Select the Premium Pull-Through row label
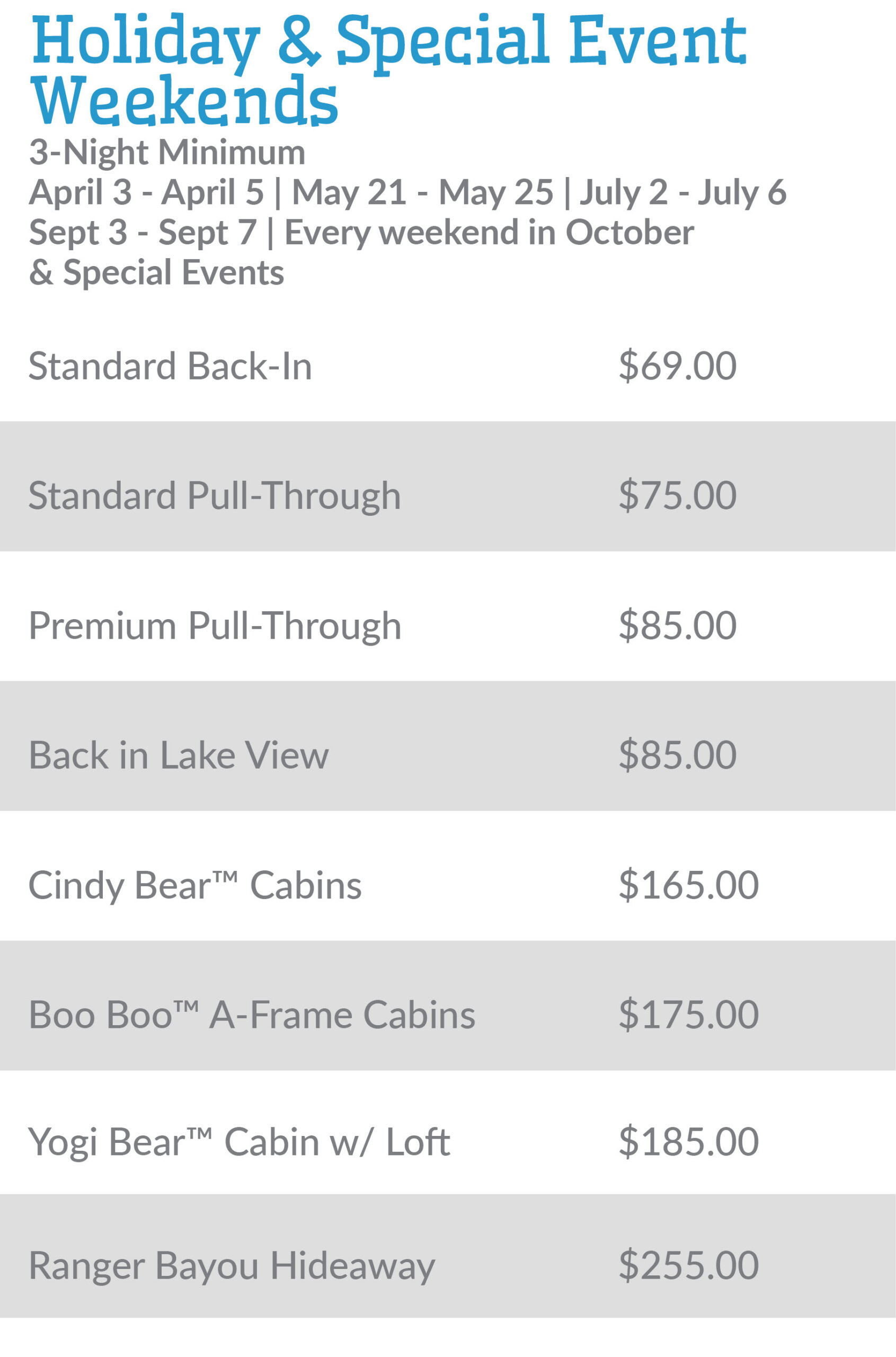The image size is (896, 1357). click(215, 625)
